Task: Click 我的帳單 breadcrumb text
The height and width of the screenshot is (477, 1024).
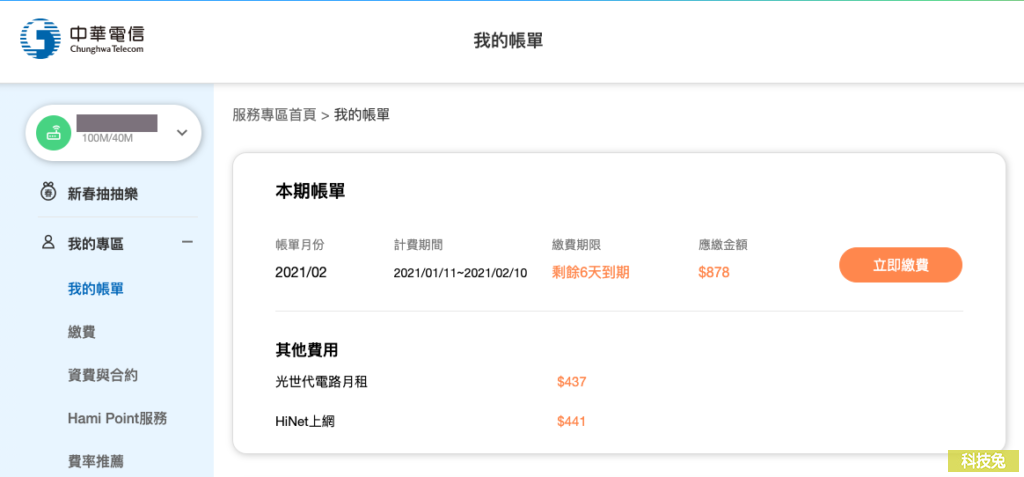Action: point(362,115)
